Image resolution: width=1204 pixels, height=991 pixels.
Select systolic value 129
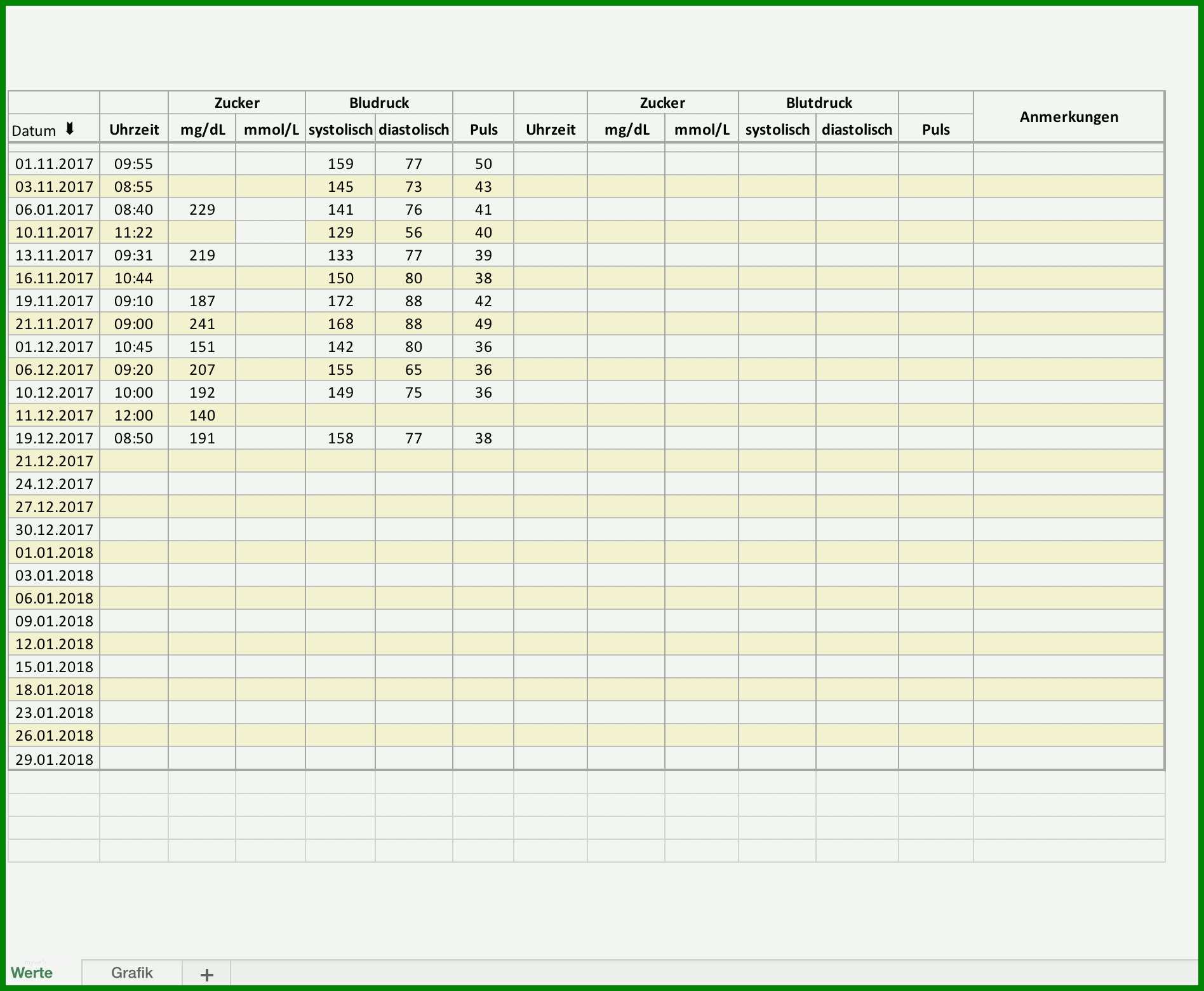[340, 233]
